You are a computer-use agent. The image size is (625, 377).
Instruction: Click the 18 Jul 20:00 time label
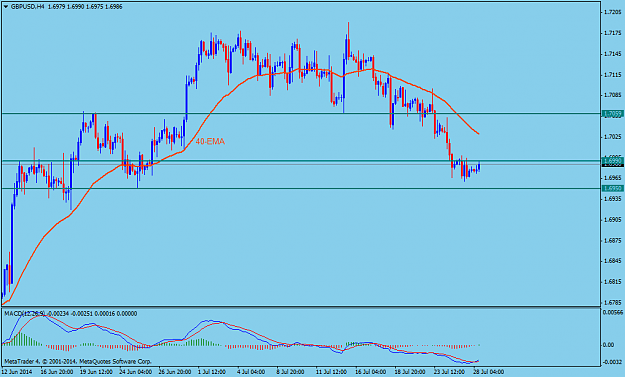pyautogui.click(x=410, y=372)
